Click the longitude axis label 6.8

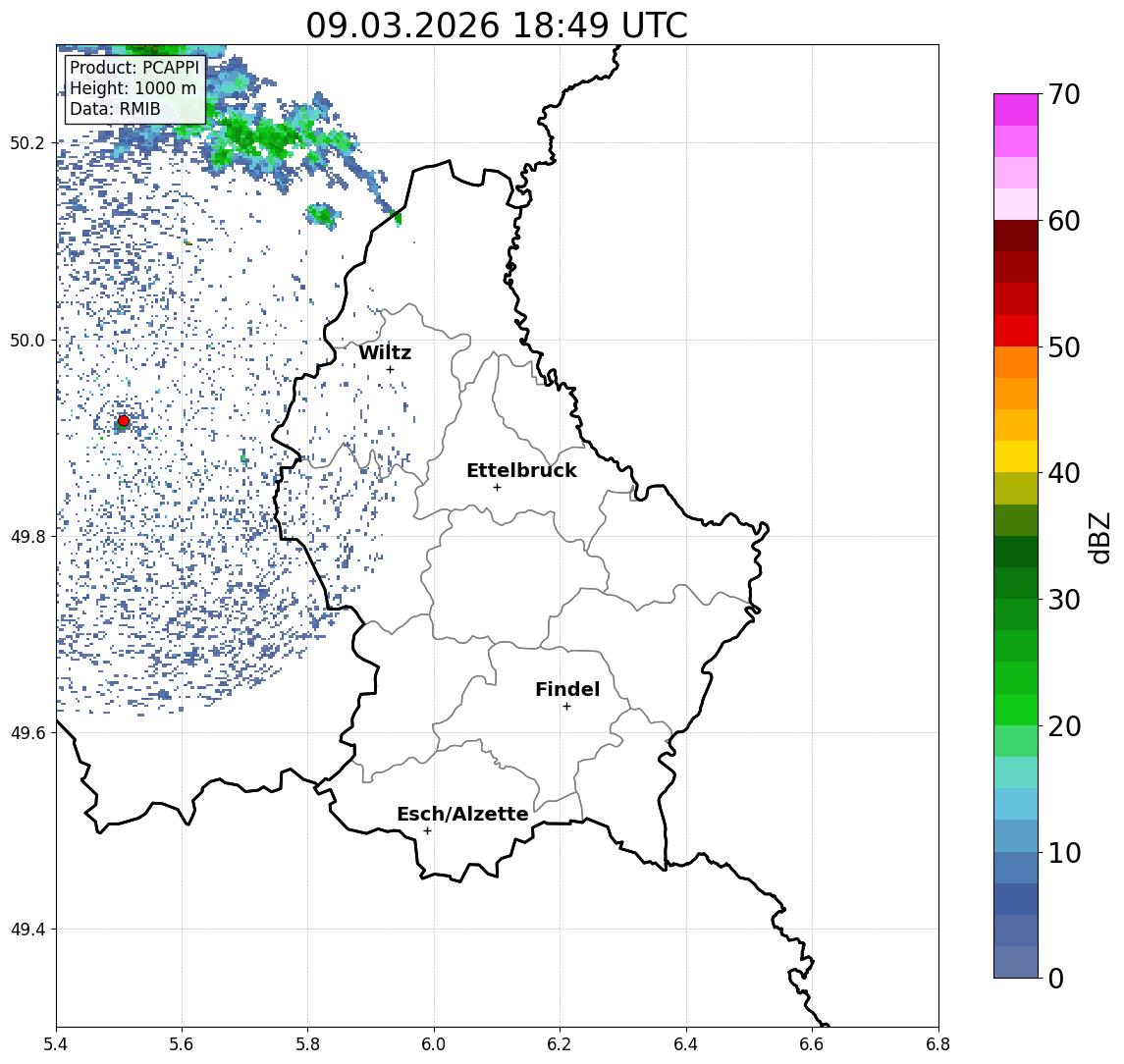point(938,1044)
